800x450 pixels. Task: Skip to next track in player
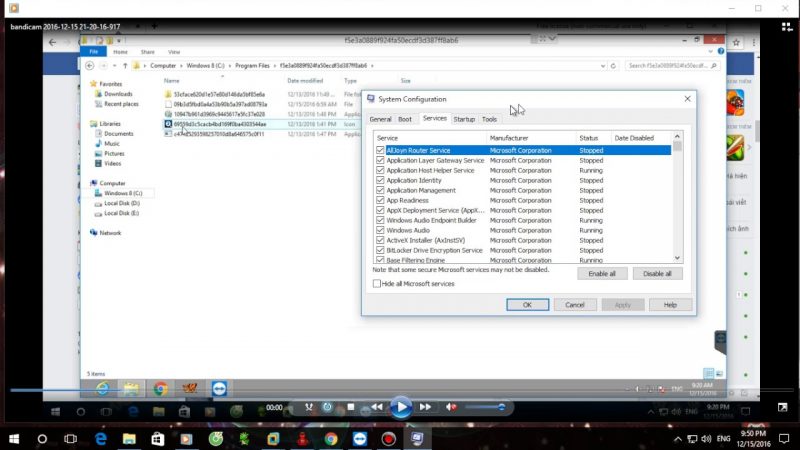(x=426, y=407)
